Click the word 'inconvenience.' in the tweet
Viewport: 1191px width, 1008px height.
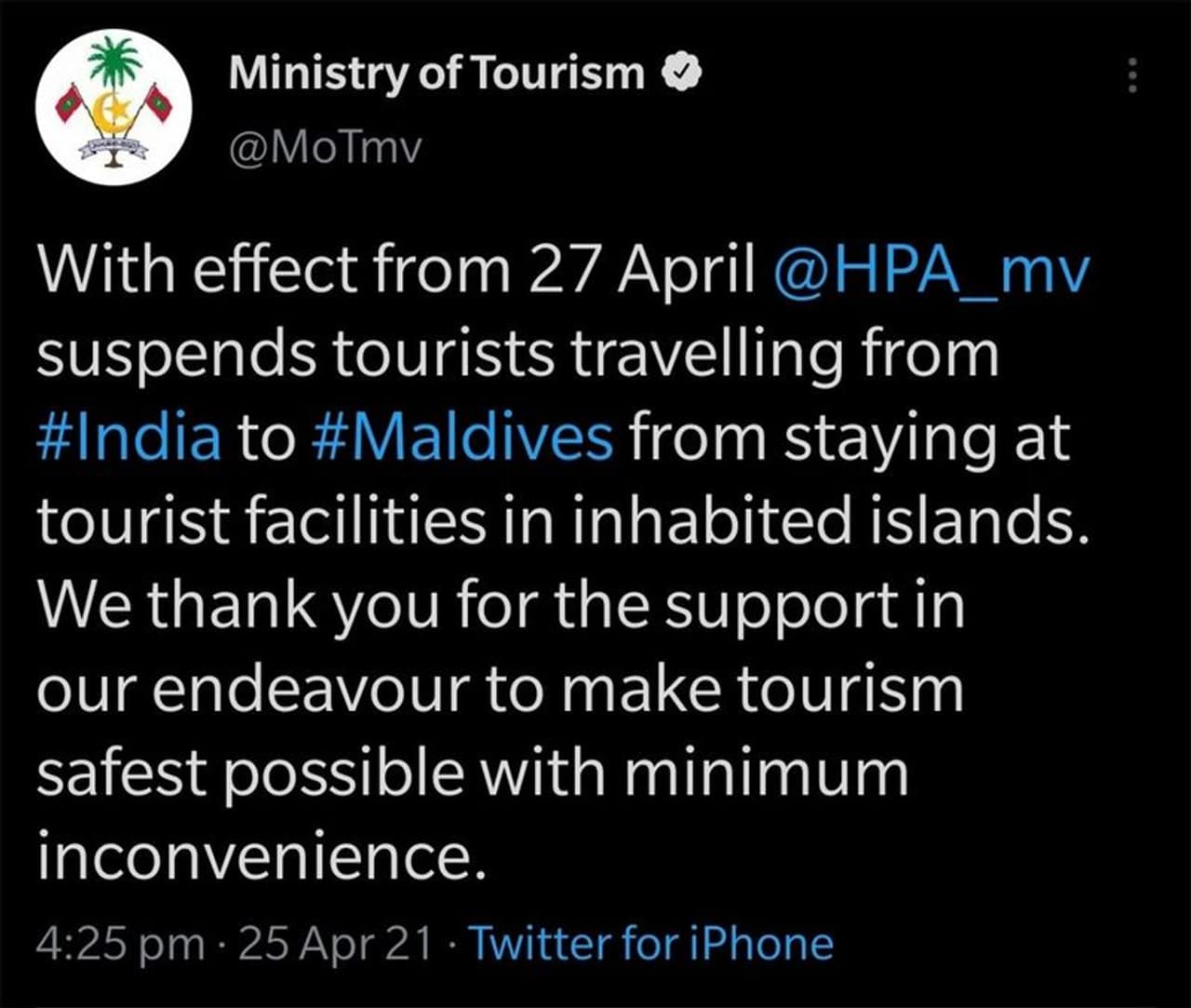(262, 856)
